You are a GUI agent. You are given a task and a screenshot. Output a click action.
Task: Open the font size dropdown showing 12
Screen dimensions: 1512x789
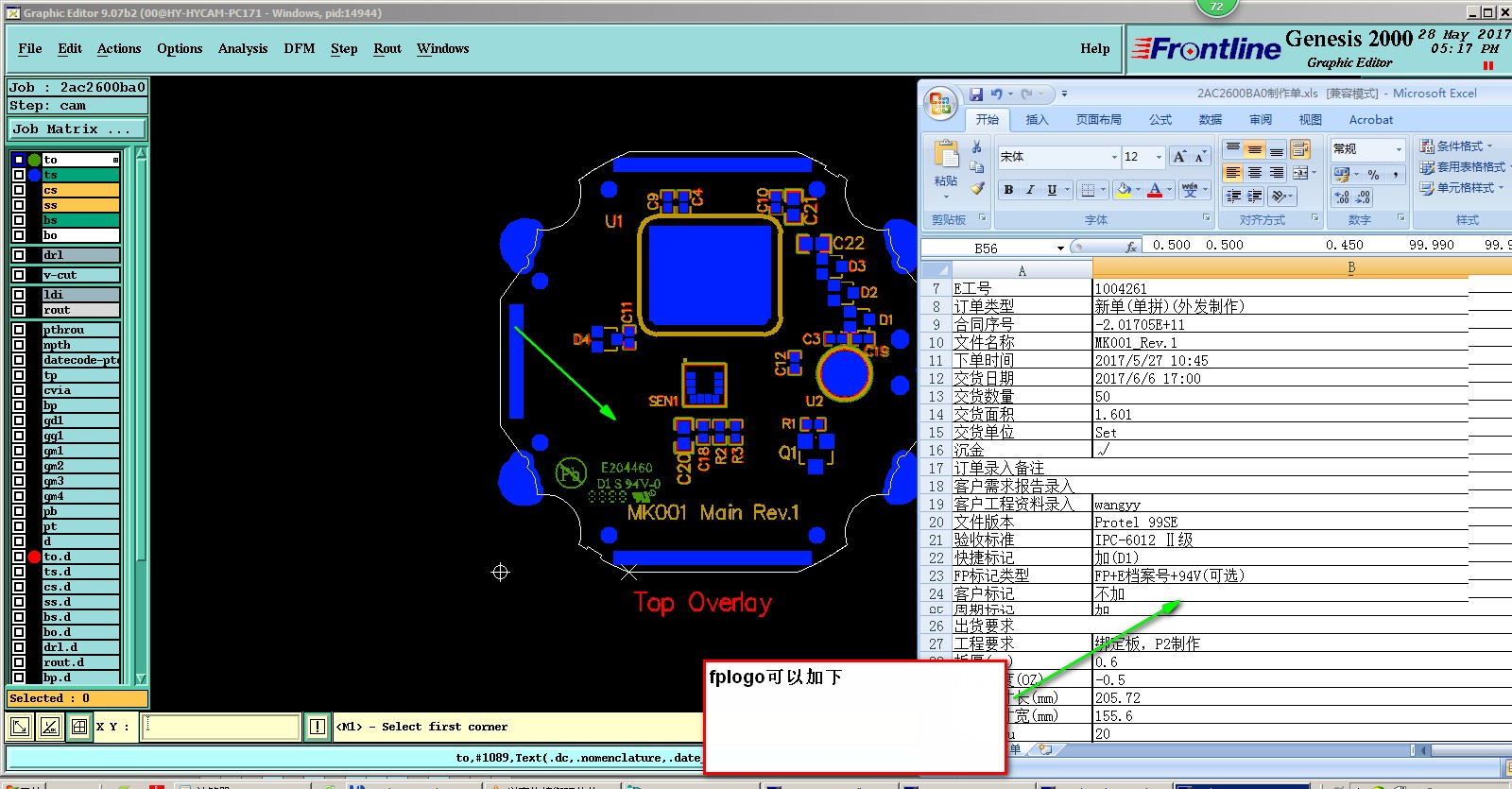click(x=1160, y=157)
